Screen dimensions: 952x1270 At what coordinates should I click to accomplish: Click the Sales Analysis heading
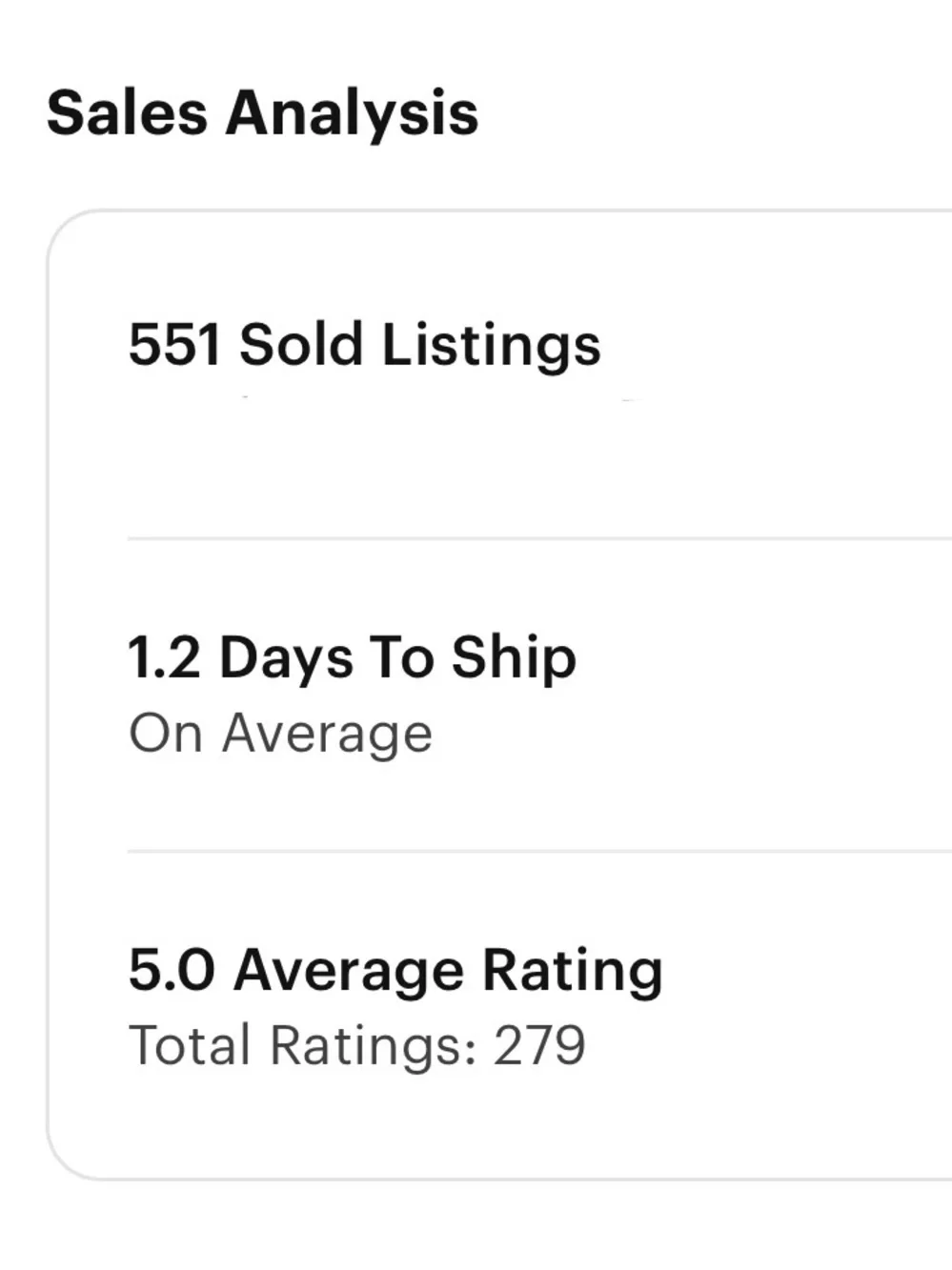(262, 113)
